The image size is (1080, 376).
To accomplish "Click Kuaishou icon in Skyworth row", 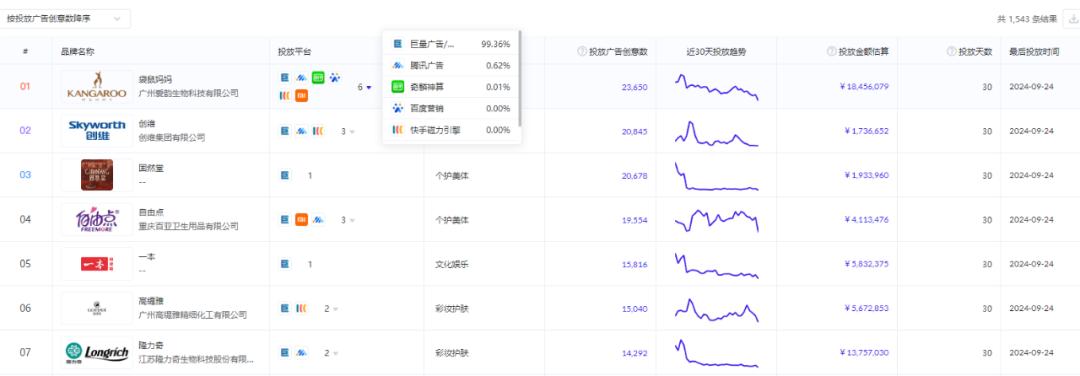I will coord(318,131).
